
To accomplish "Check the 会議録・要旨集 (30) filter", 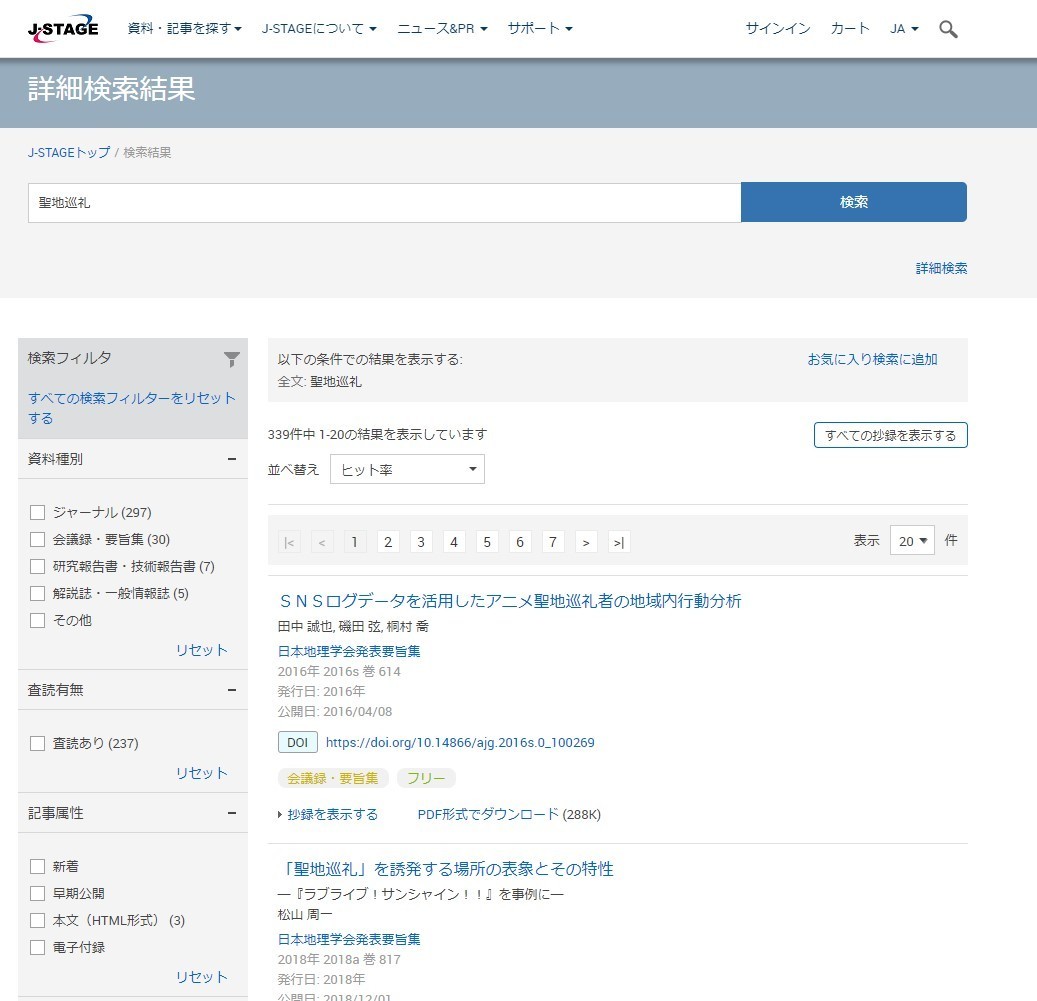I will [37, 540].
